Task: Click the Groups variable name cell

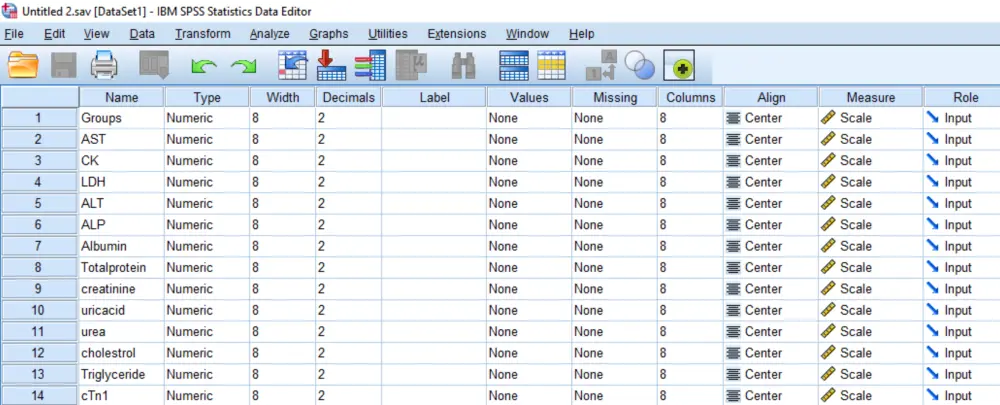Action: [122, 118]
